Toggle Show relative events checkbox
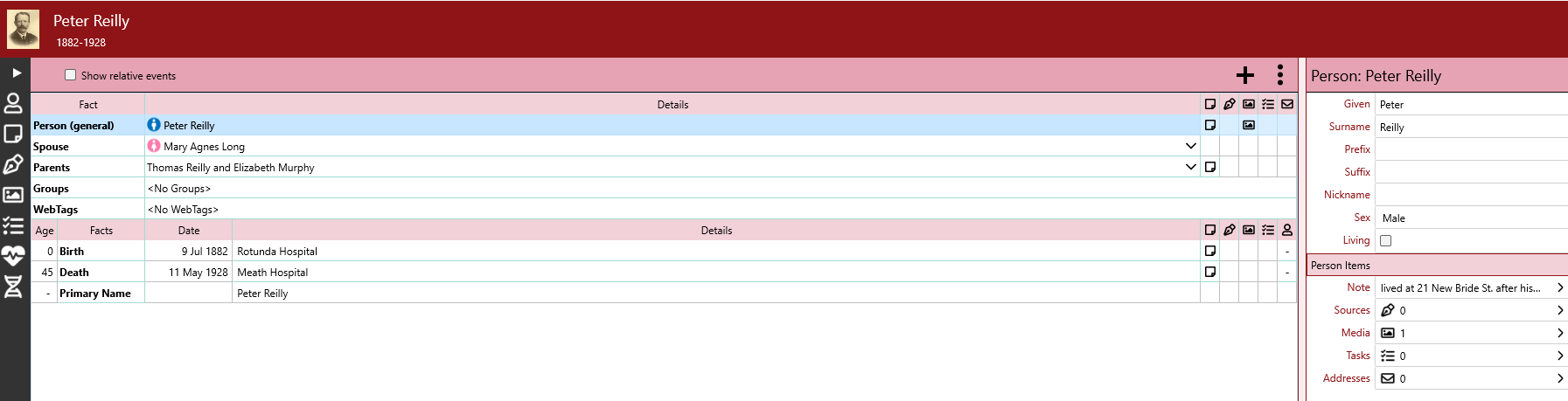This screenshot has height=401, width=1568. pos(71,75)
